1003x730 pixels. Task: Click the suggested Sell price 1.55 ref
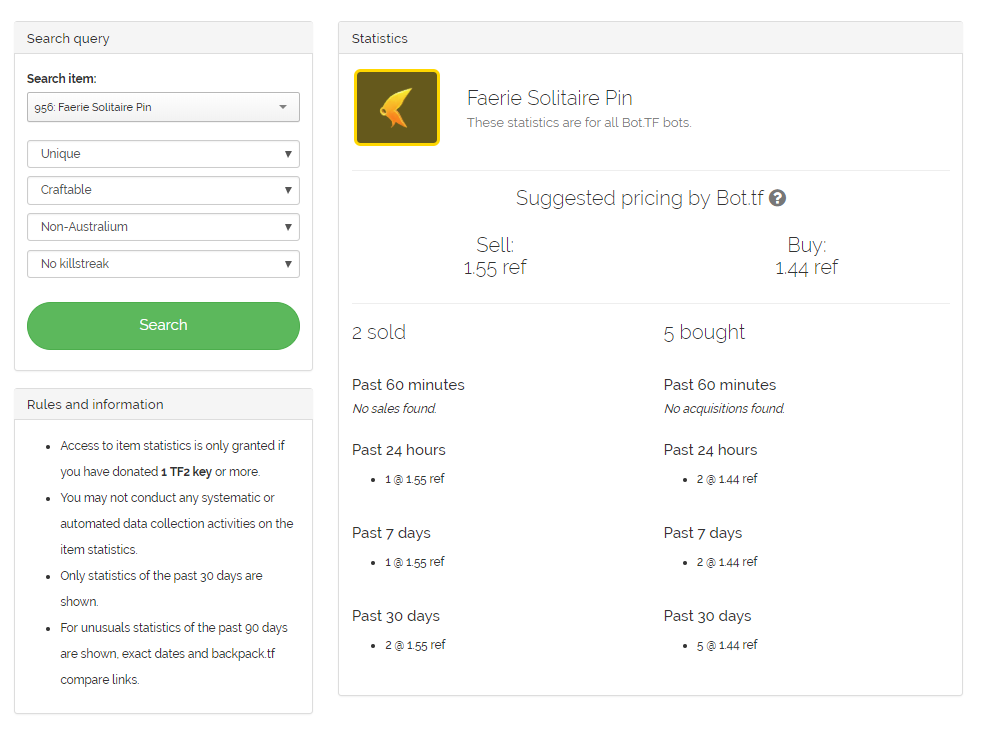tap(495, 268)
